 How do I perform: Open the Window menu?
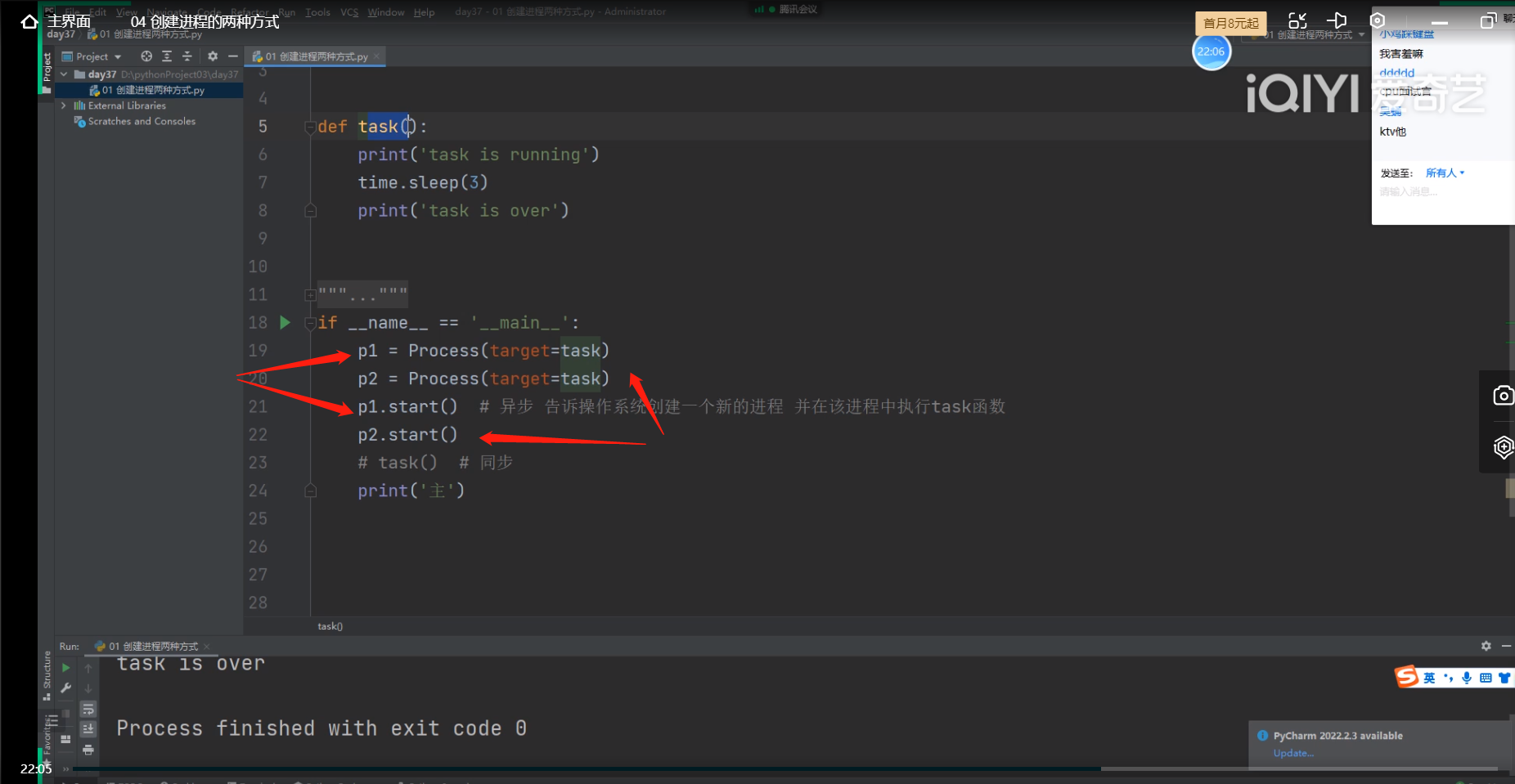[386, 12]
